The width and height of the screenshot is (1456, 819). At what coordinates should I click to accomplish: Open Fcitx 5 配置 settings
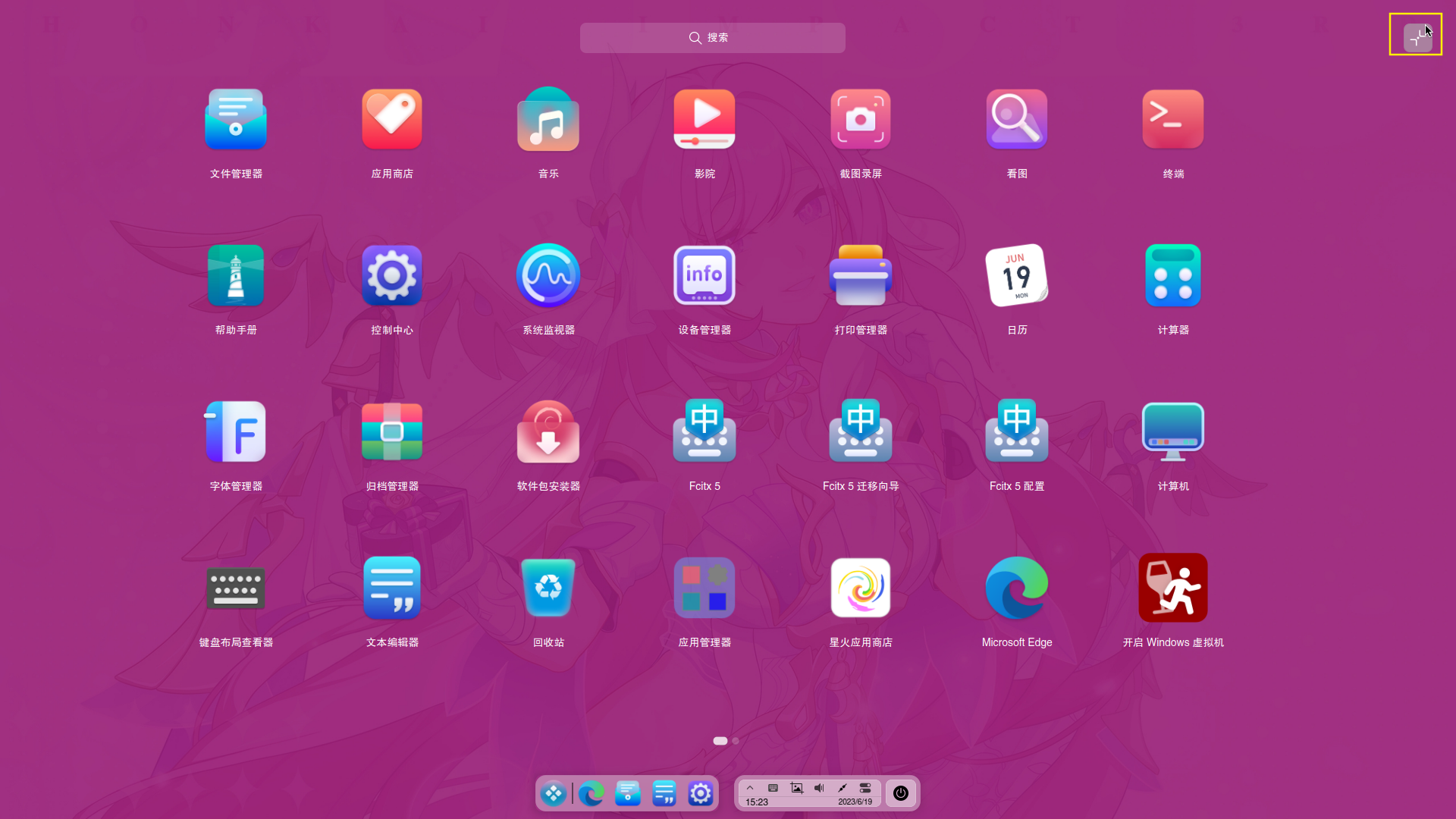1016,431
